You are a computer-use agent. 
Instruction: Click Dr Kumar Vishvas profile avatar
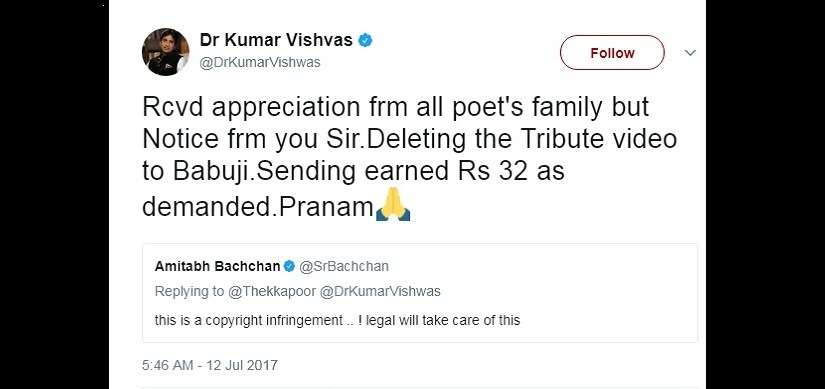pyautogui.click(x=165, y=52)
